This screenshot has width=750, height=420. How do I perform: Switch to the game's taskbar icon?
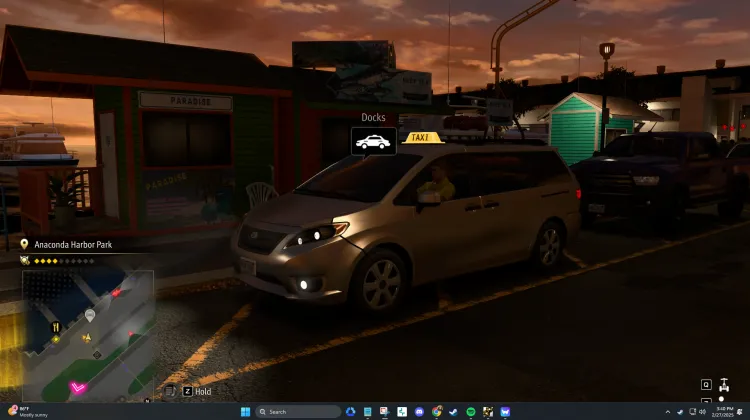[488, 412]
